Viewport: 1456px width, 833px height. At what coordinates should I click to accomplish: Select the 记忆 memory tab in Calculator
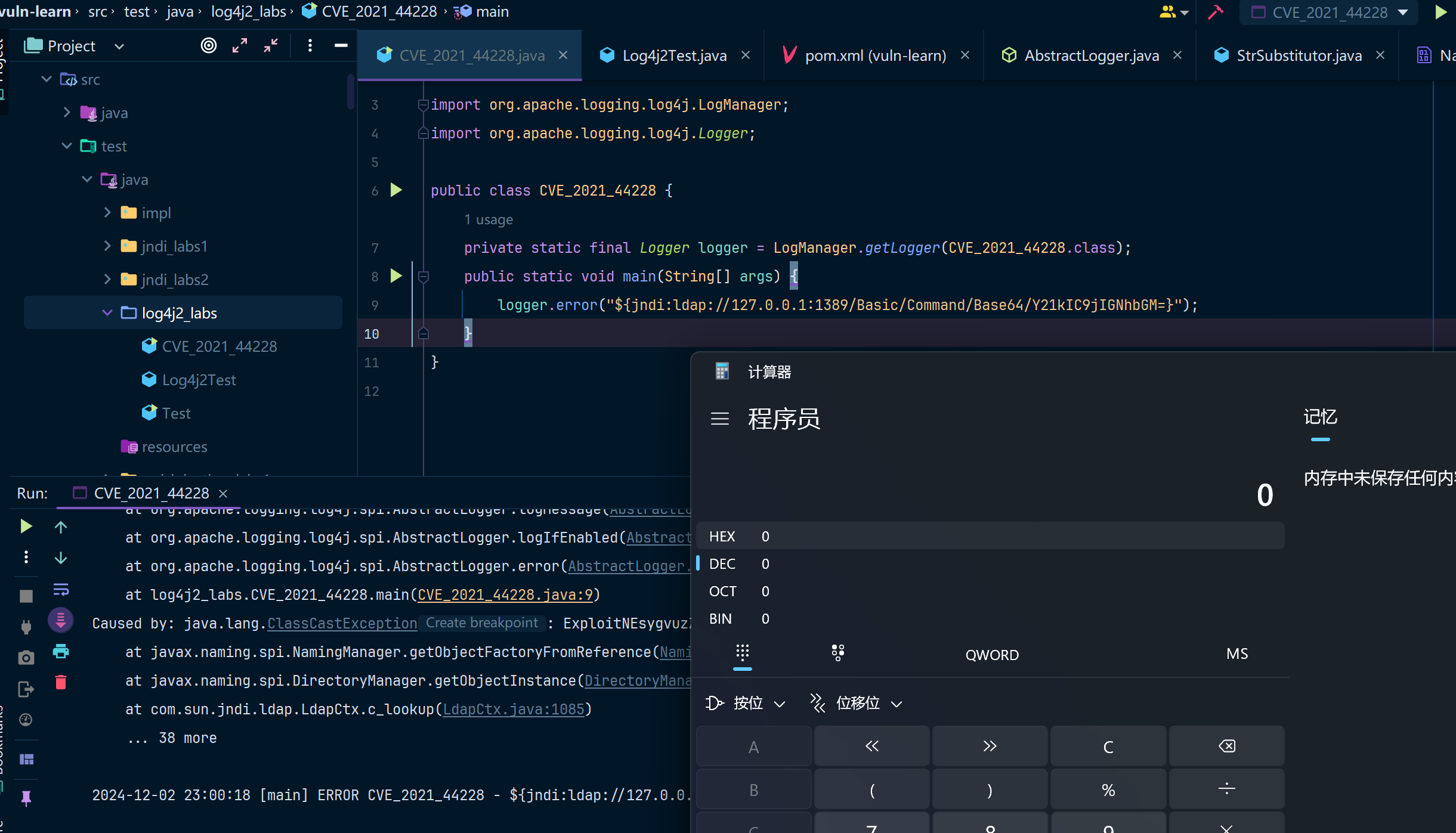pos(1320,417)
